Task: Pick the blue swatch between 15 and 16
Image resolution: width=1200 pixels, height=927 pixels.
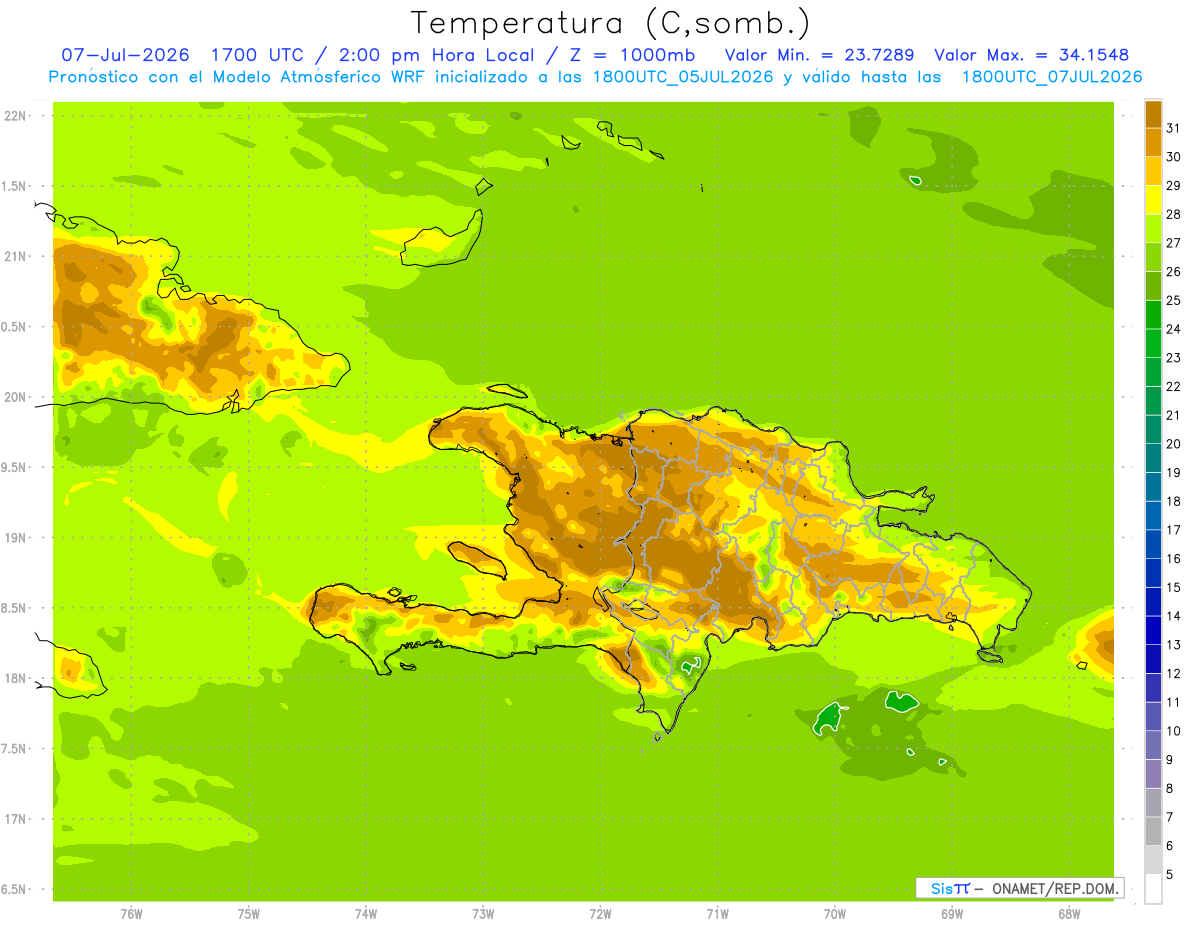Action: (1153, 573)
